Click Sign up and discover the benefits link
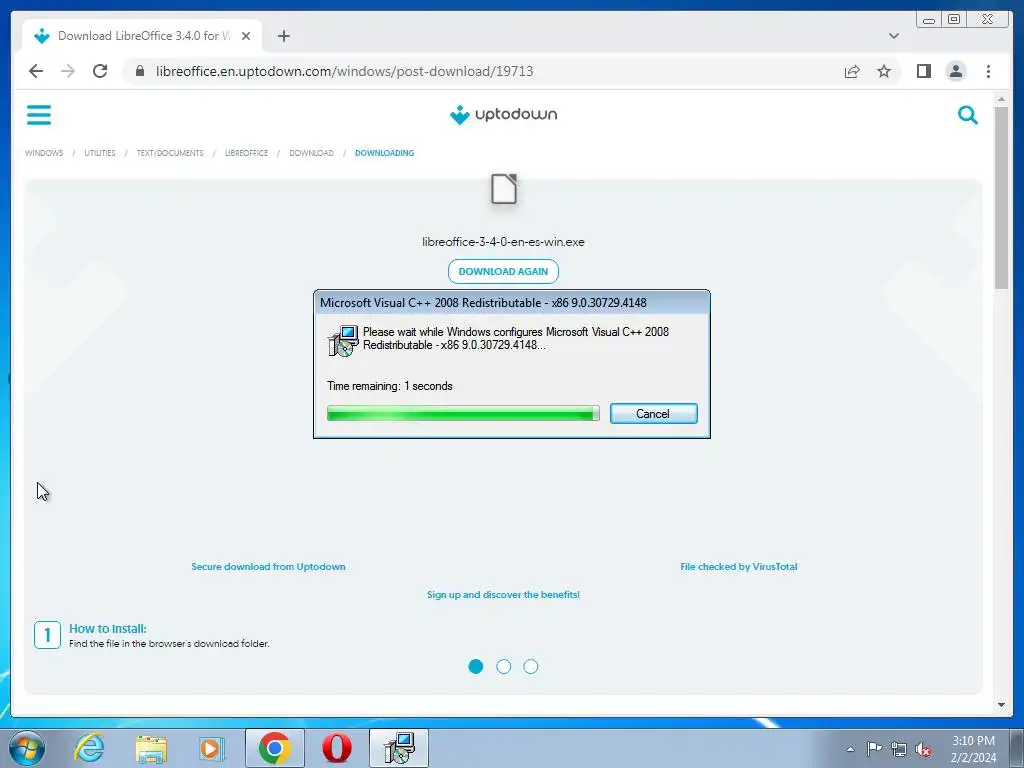This screenshot has height=768, width=1024. click(503, 594)
